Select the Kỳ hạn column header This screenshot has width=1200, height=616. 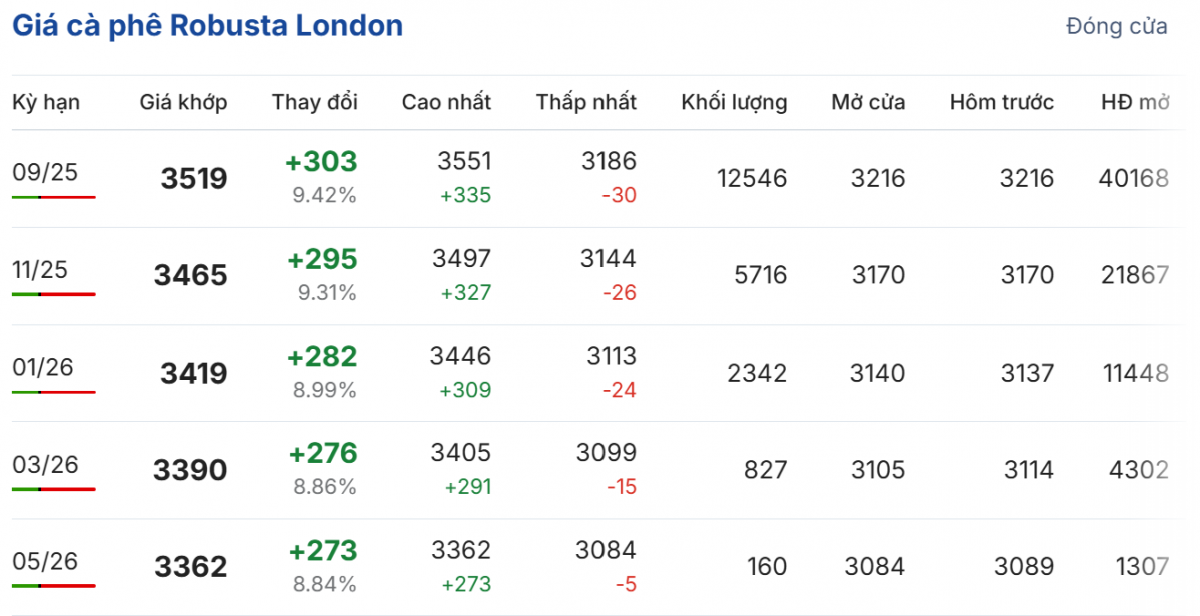coord(46,102)
